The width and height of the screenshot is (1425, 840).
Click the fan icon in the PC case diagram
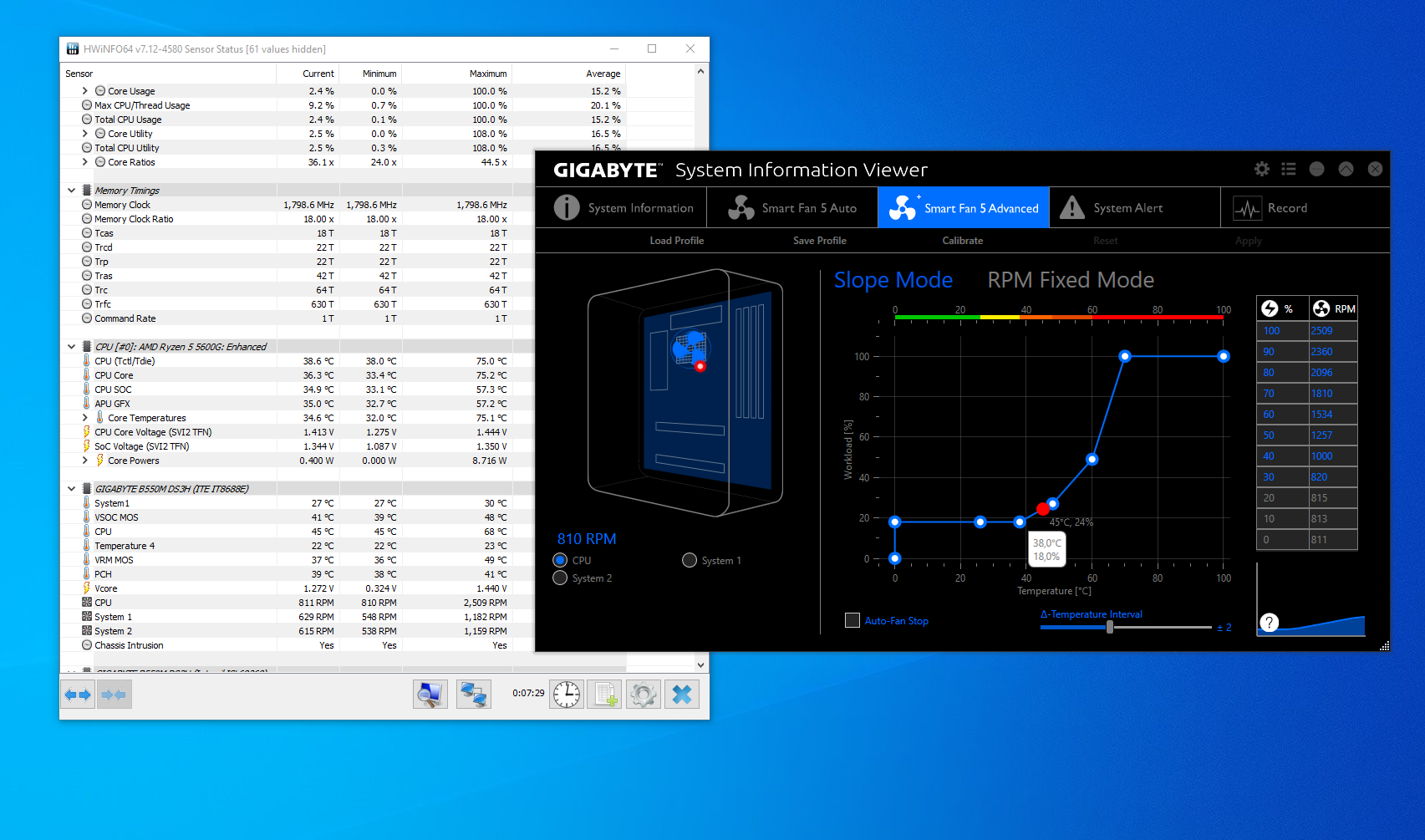[690, 348]
